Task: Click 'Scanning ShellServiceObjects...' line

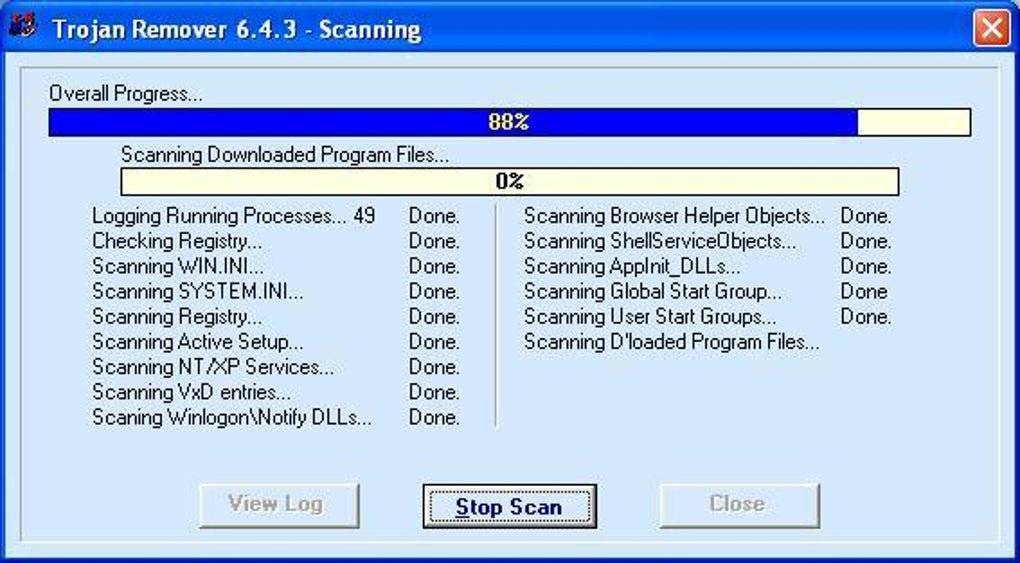Action: pos(660,241)
